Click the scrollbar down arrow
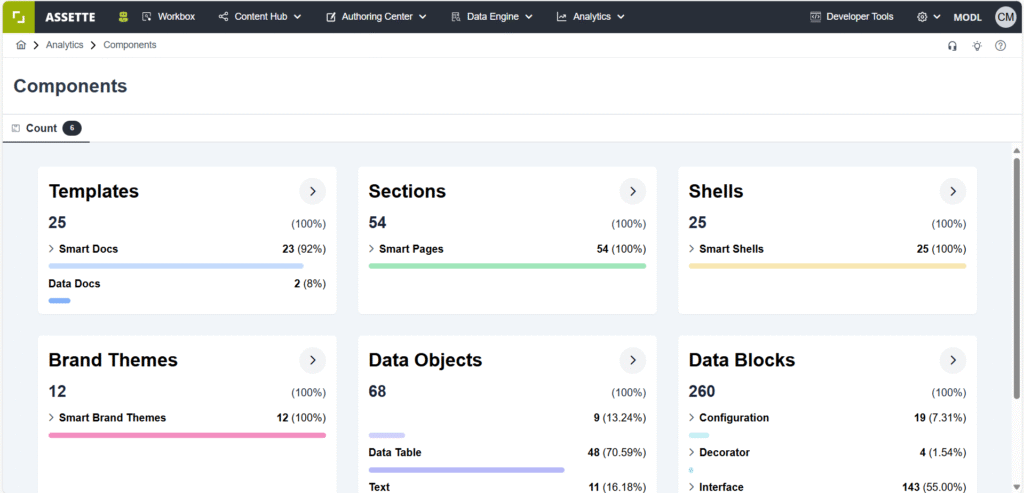This screenshot has height=493, width=1024. pyautogui.click(x=1016, y=485)
